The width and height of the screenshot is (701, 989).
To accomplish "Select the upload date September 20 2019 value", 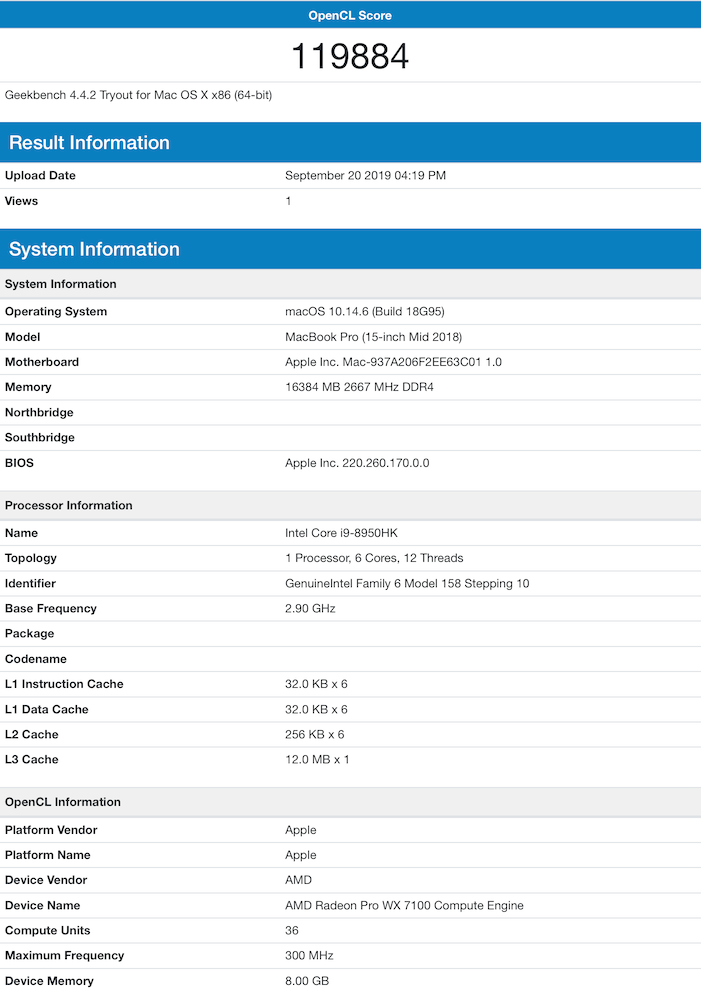I will coord(365,176).
